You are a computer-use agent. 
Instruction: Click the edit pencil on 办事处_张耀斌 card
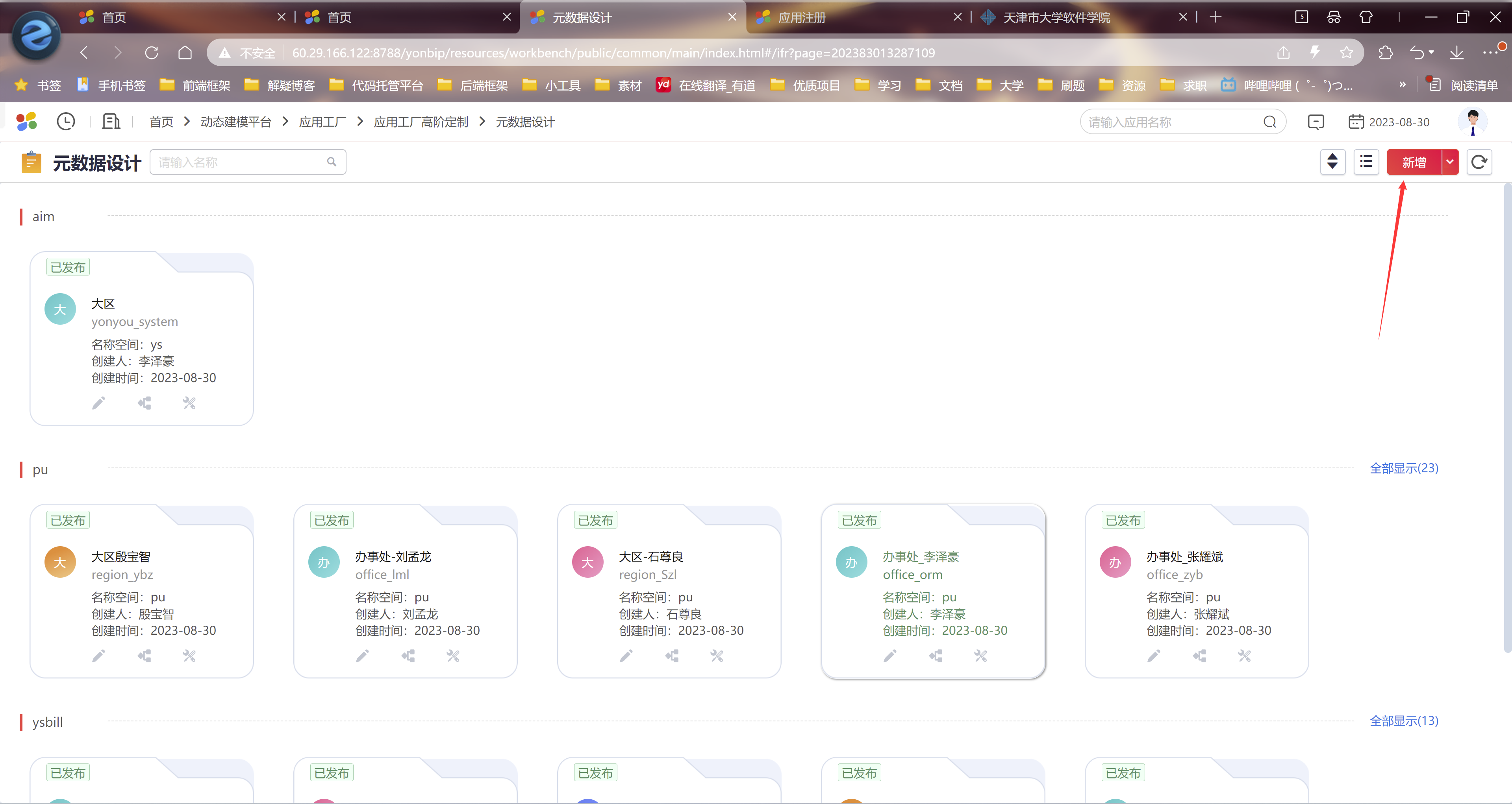point(1154,656)
